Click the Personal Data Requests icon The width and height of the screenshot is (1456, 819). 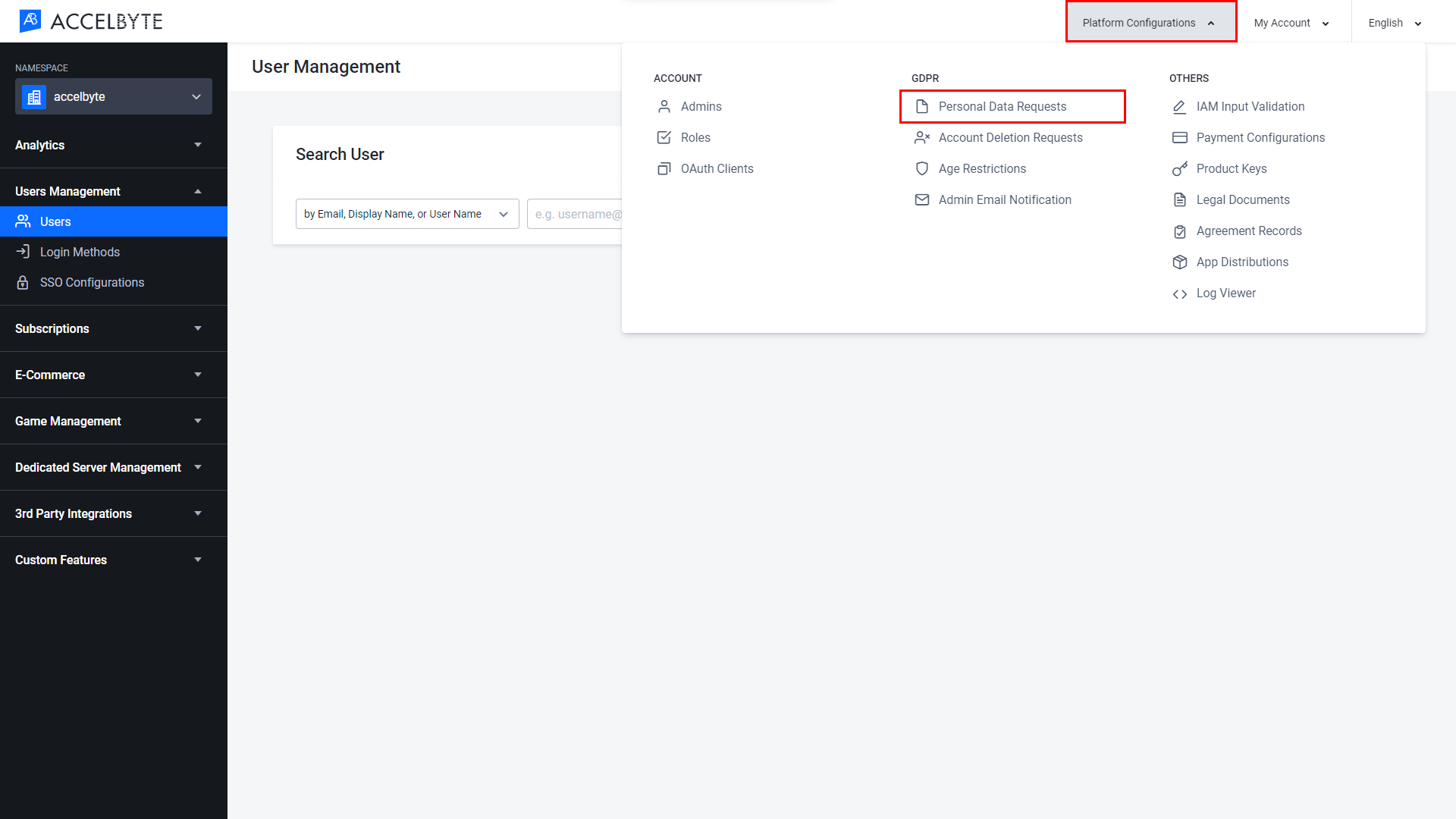[920, 106]
